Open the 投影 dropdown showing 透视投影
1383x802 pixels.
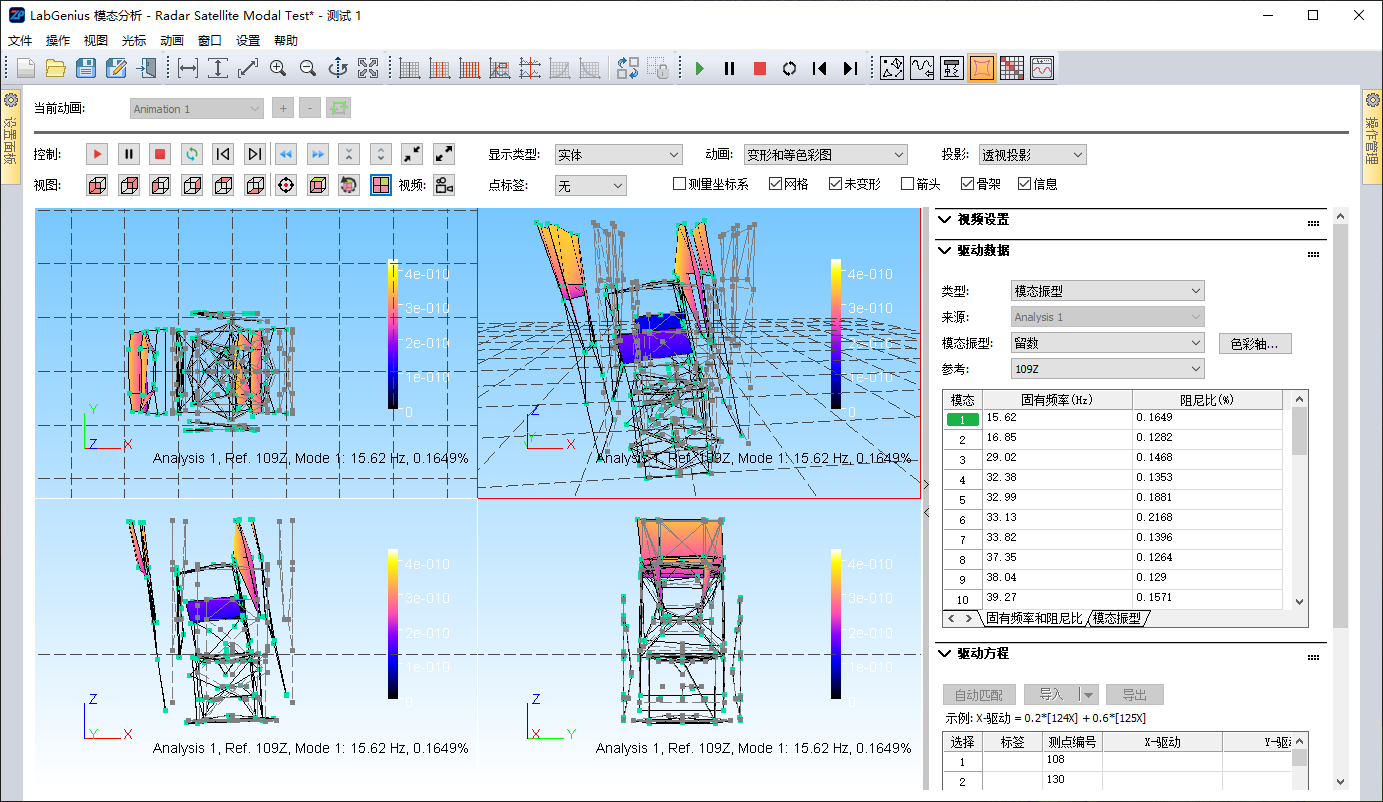(x=1033, y=155)
